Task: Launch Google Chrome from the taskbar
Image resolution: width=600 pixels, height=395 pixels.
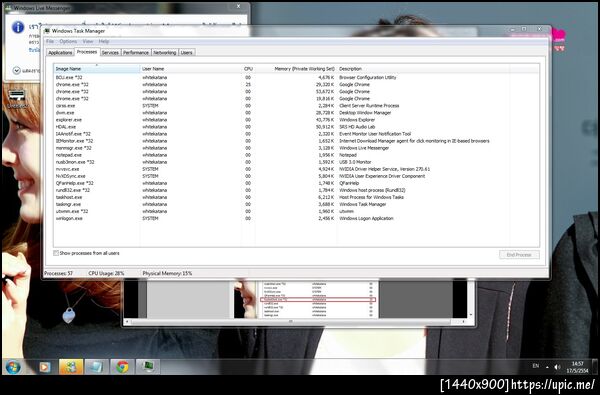Action: 122,367
